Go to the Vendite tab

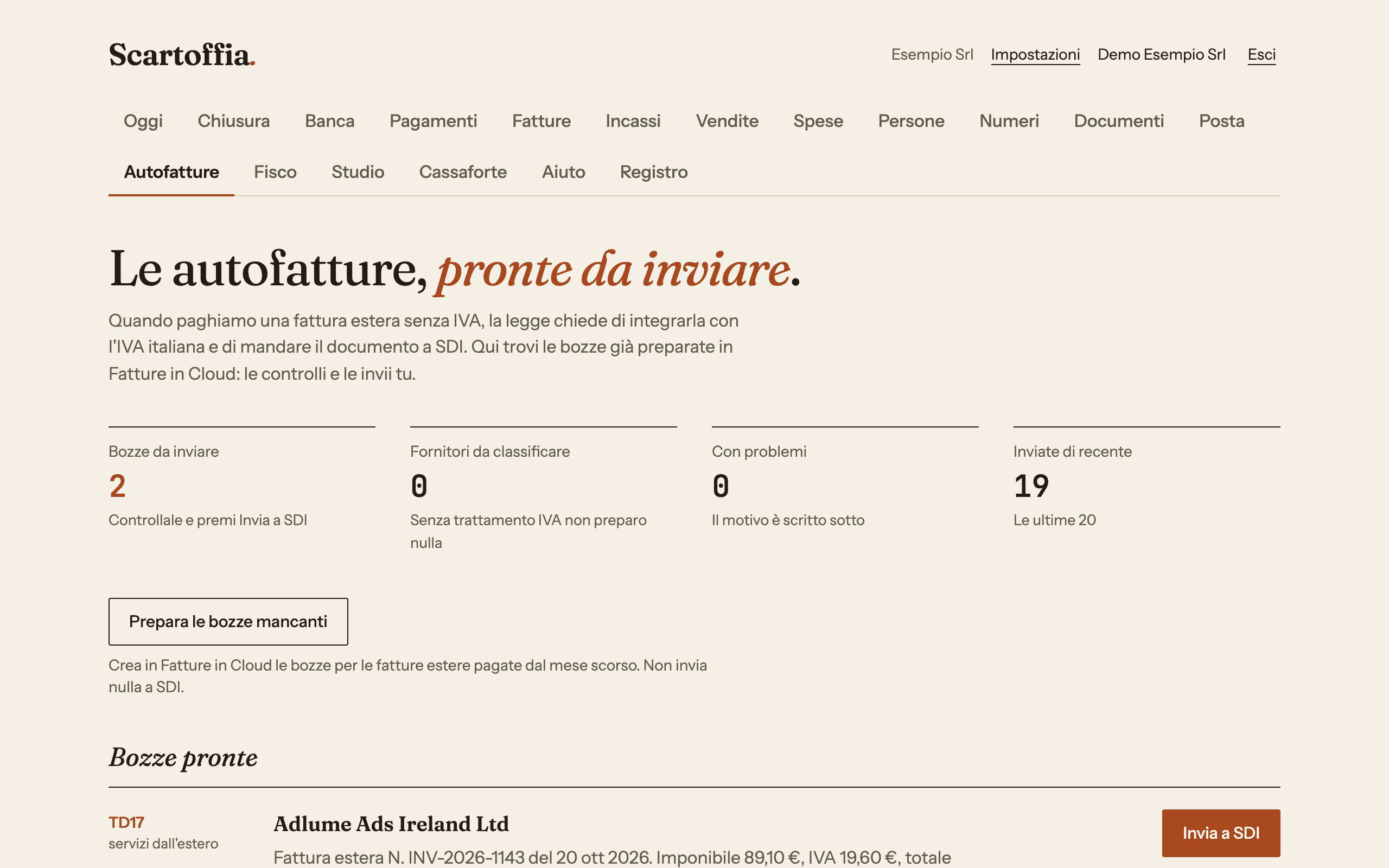coord(727,121)
